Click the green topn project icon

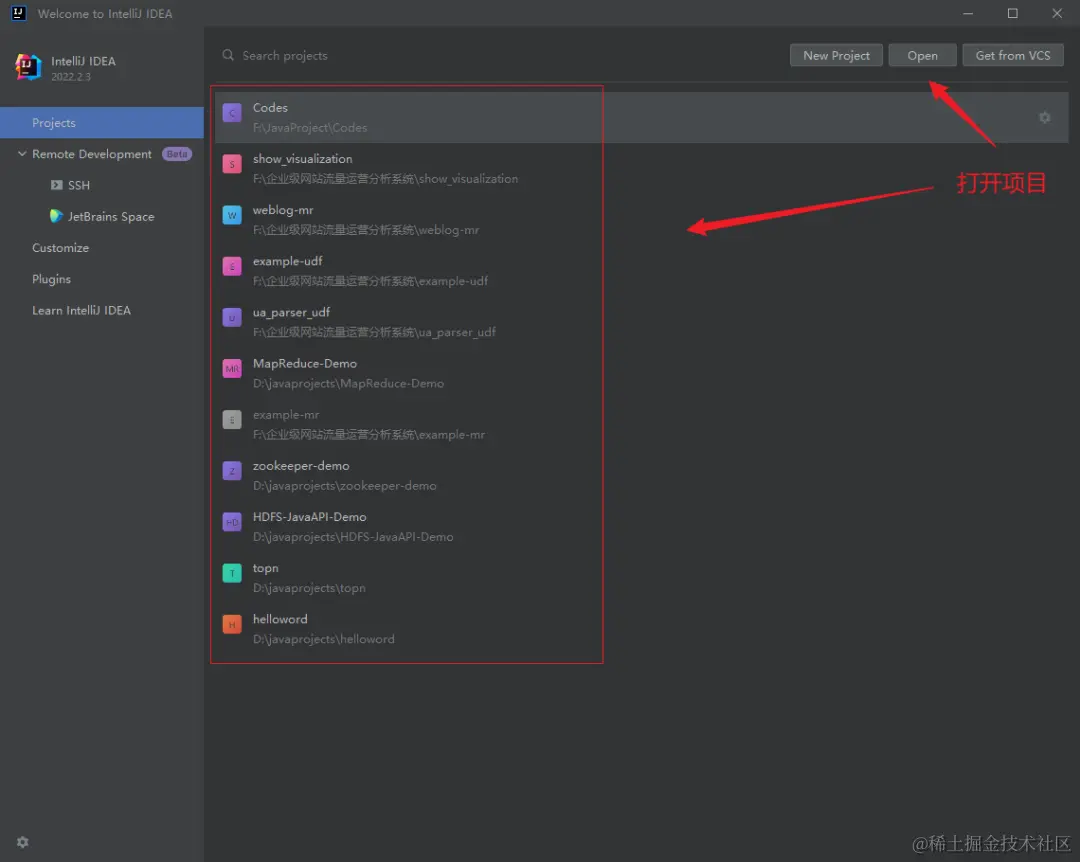pyautogui.click(x=232, y=573)
